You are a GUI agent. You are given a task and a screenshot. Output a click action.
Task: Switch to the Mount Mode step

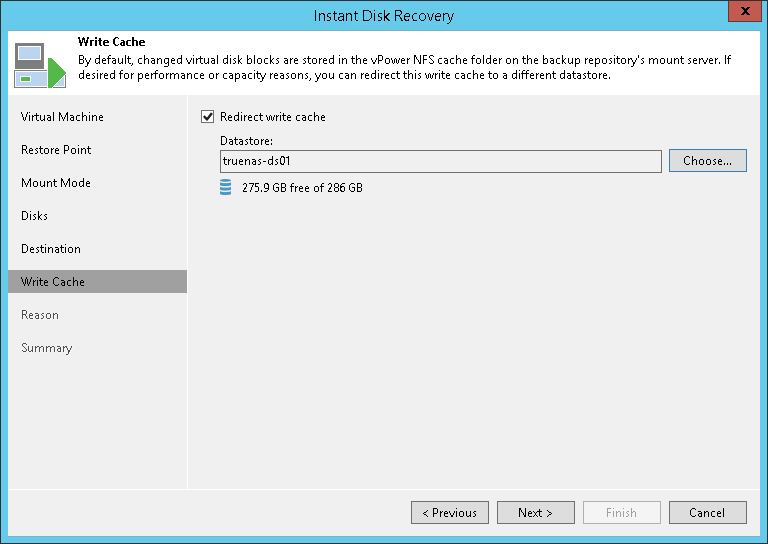click(56, 183)
